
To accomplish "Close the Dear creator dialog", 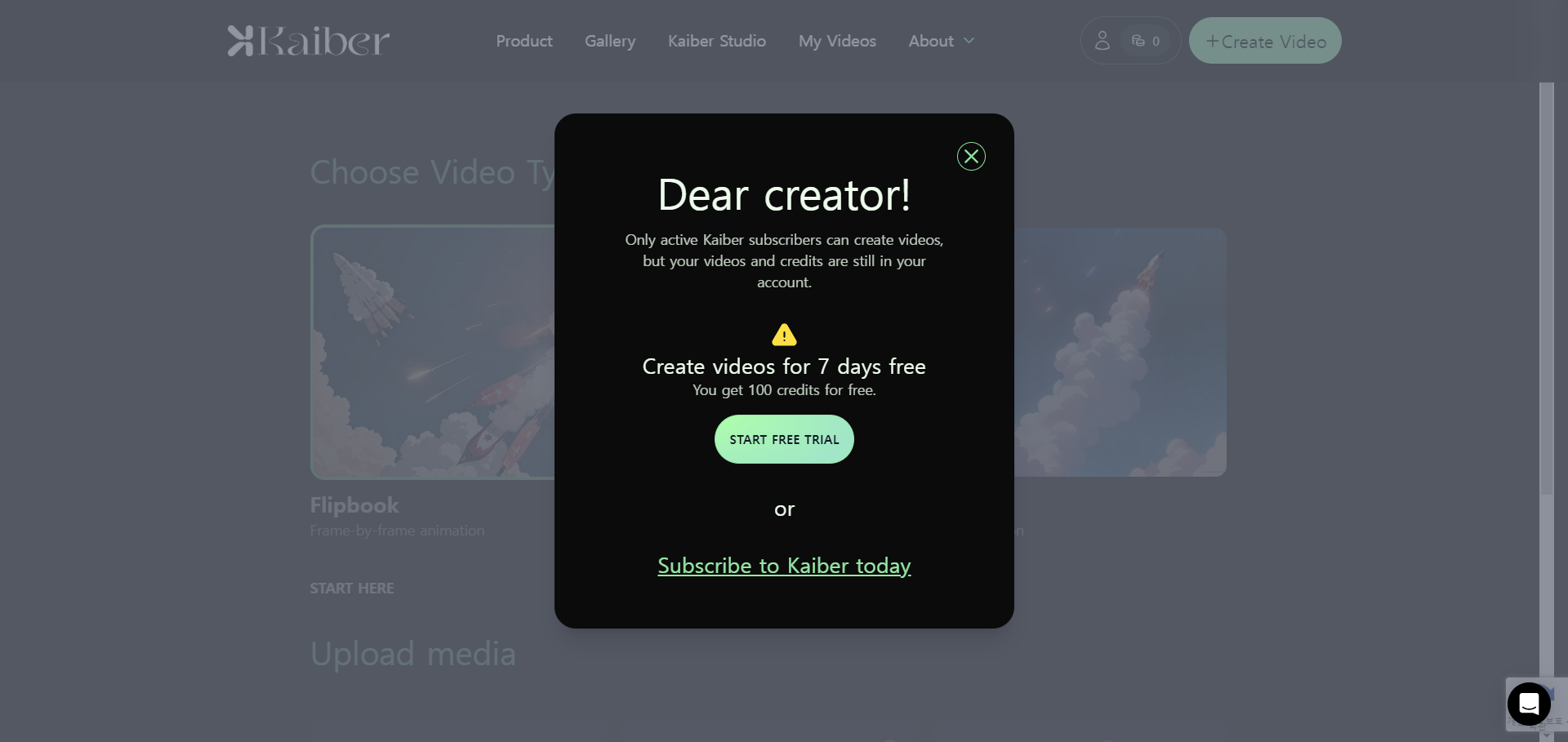I will (971, 156).
